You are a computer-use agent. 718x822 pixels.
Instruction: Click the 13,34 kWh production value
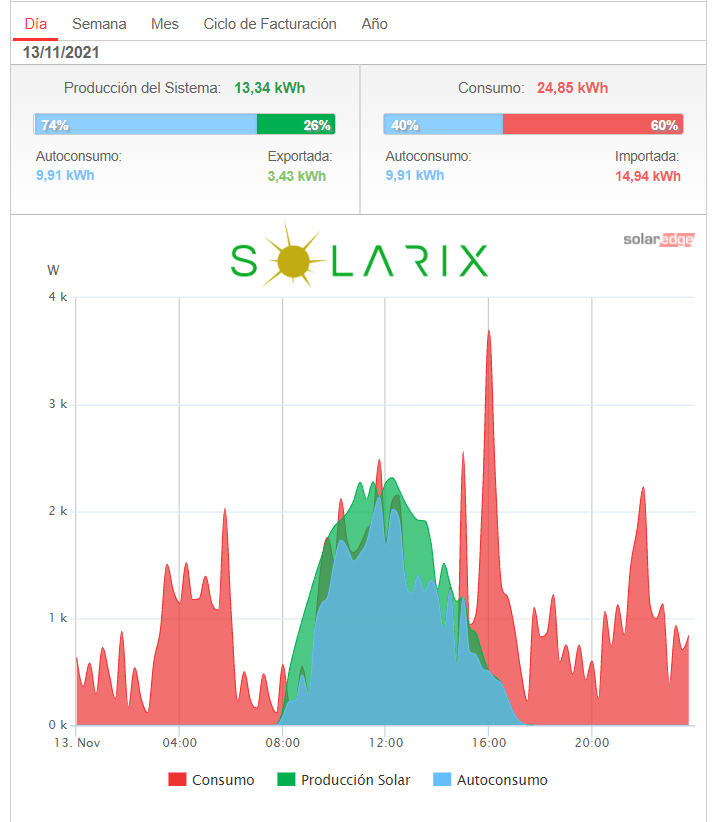tap(269, 88)
